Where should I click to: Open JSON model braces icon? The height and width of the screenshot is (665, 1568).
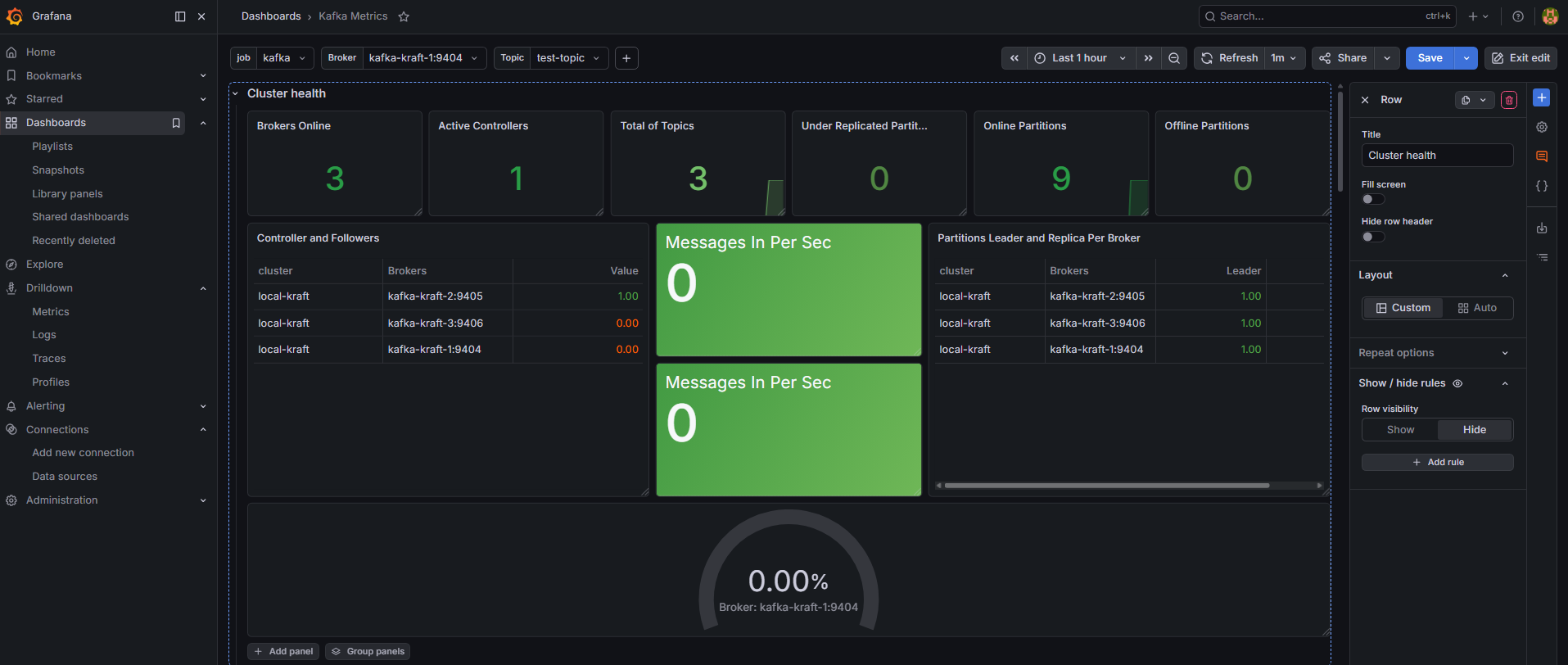tap(1542, 186)
